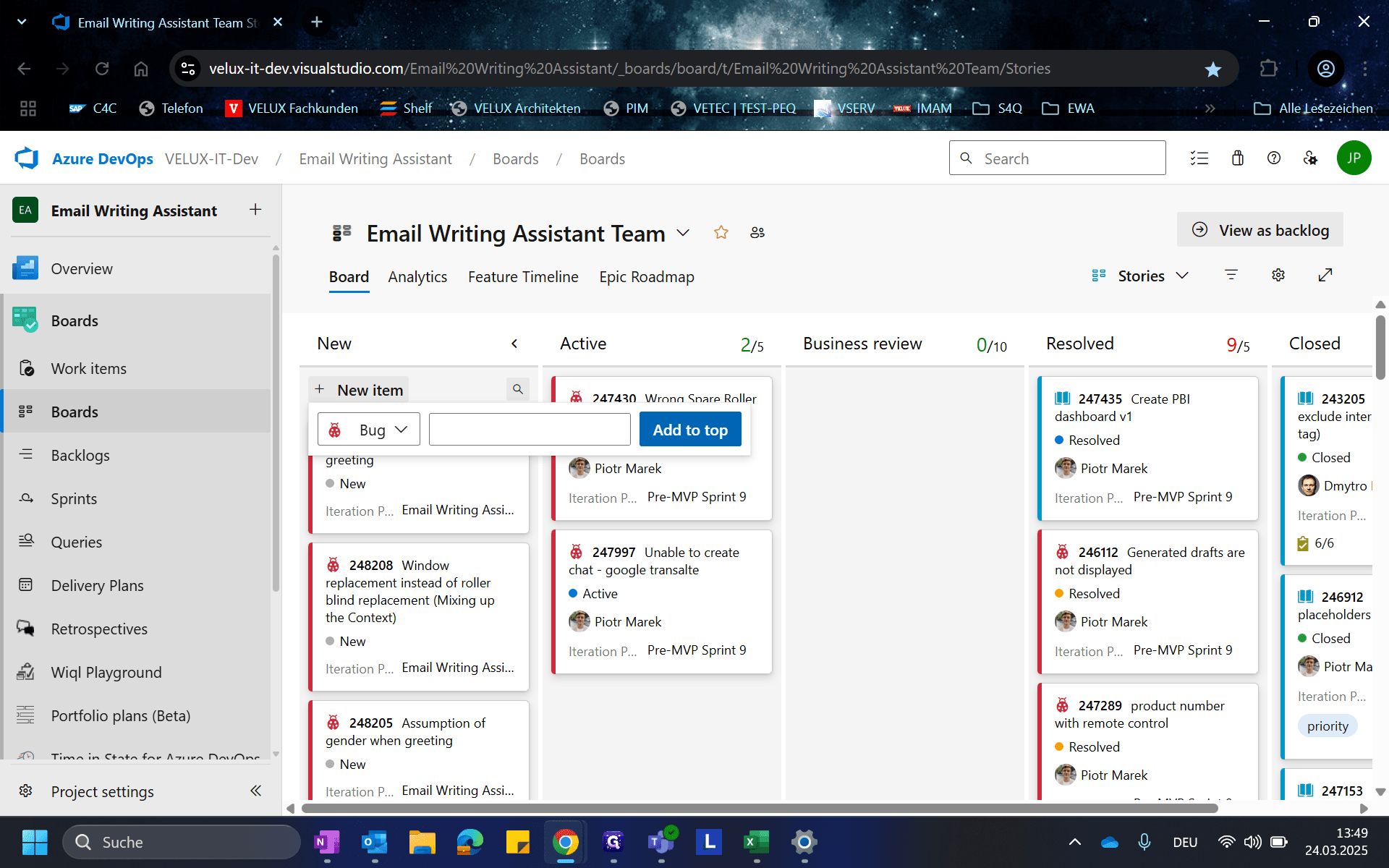1389x868 pixels.
Task: Click the new item title text field
Action: [x=530, y=430]
